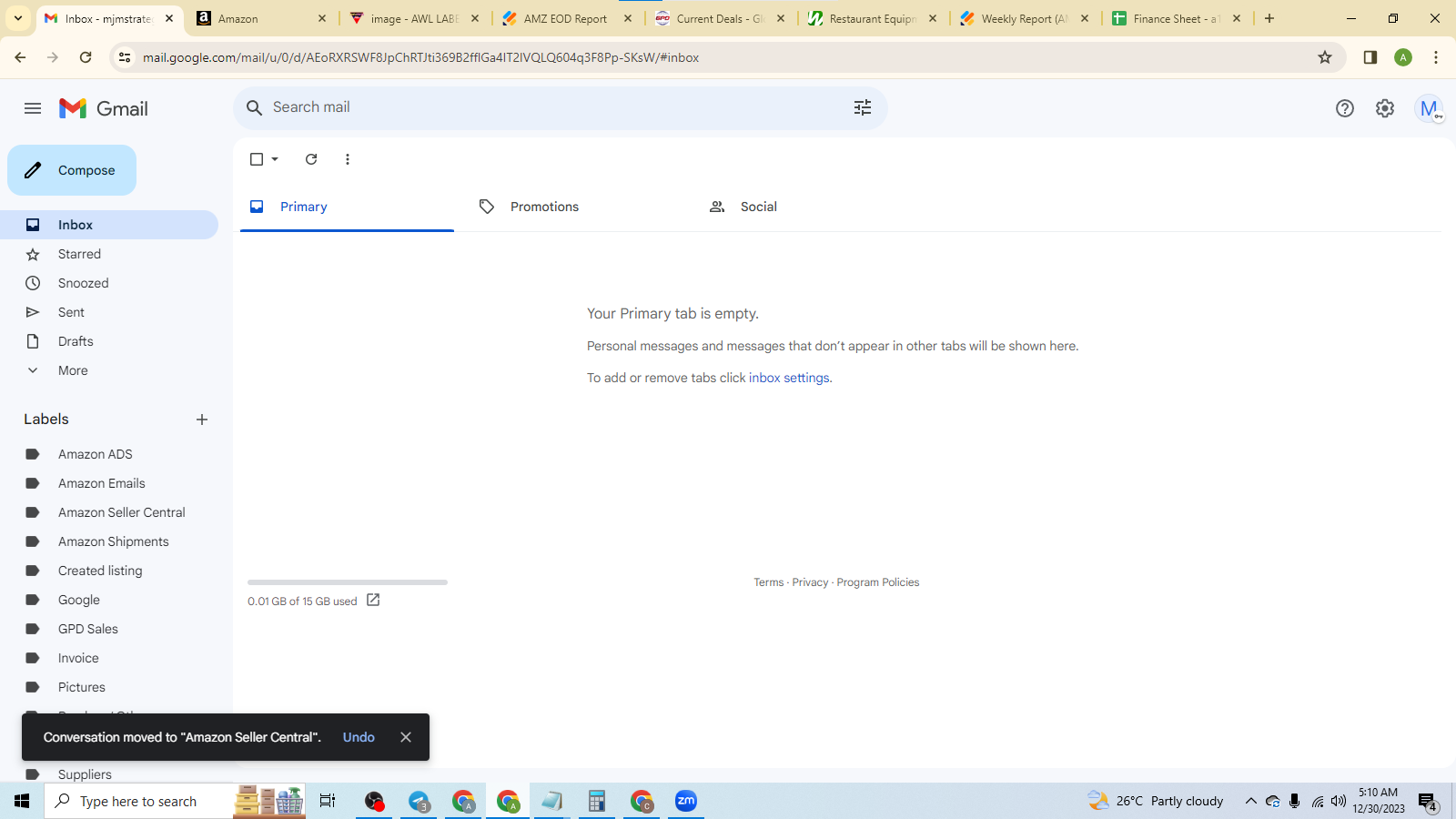1456x819 pixels.
Task: Open the Drafts folder
Action: [x=109, y=341]
